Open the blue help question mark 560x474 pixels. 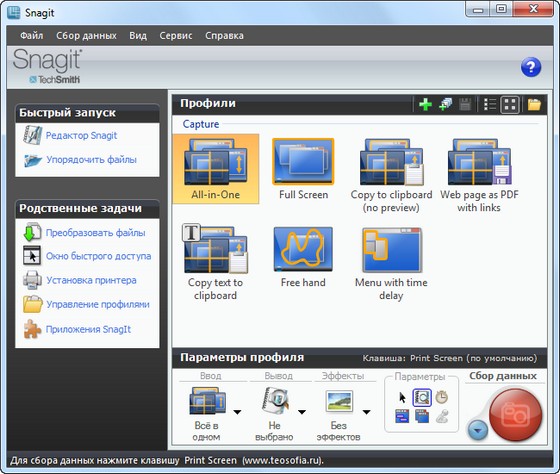[x=531, y=67]
